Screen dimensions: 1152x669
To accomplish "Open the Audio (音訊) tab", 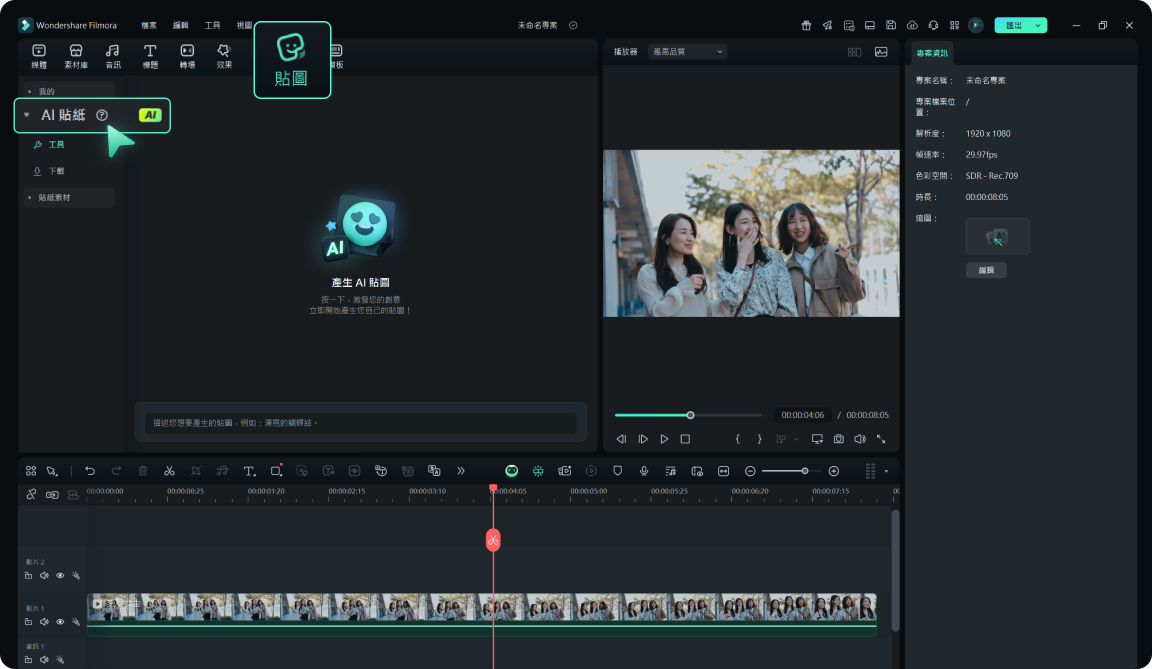I will click(x=112, y=56).
